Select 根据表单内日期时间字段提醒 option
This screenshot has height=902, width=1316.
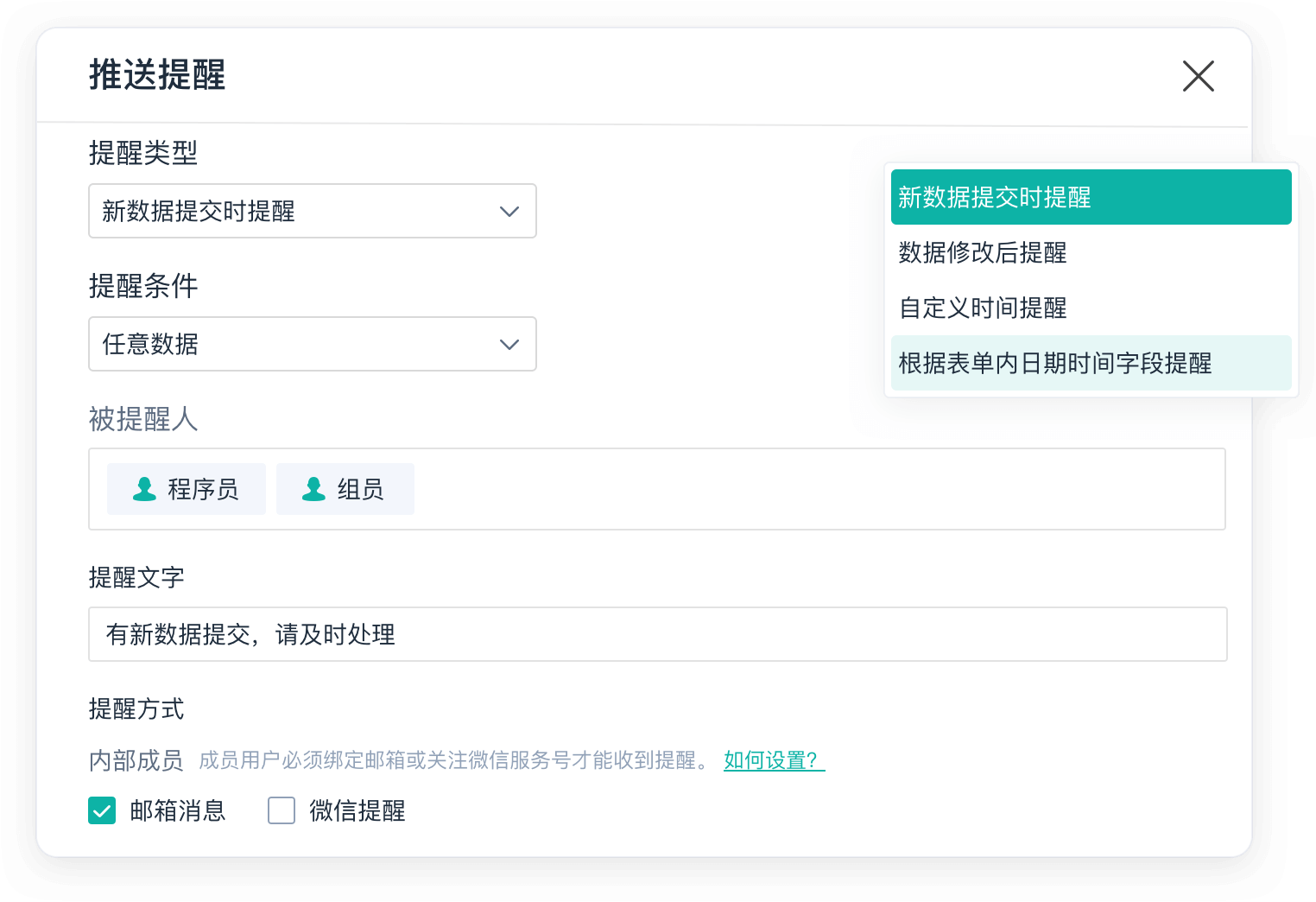pos(1054,364)
